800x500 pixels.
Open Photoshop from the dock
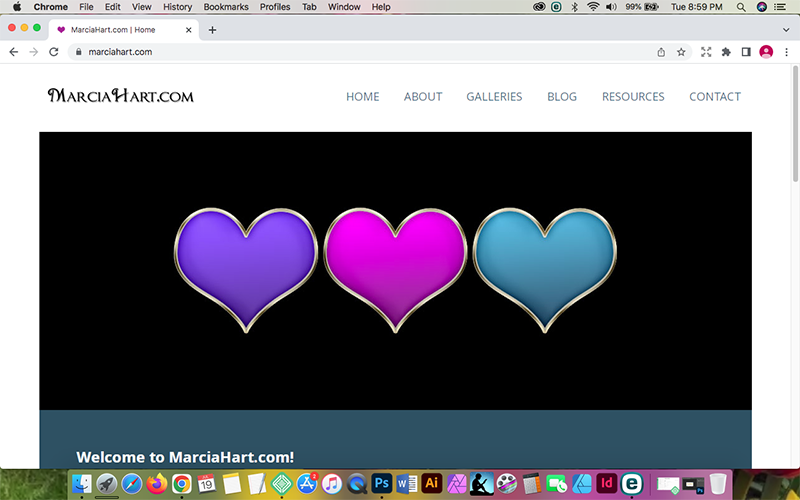coord(381,484)
